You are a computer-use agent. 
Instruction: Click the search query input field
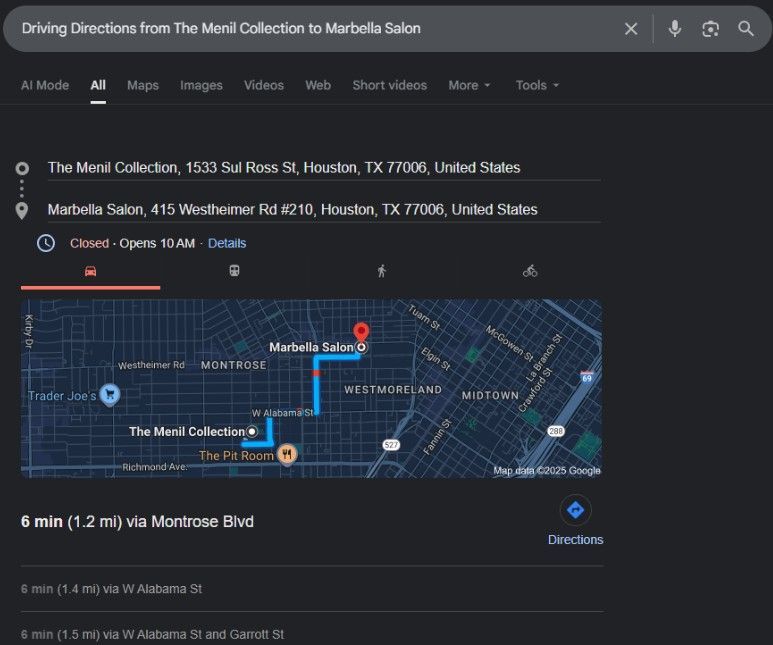click(316, 29)
